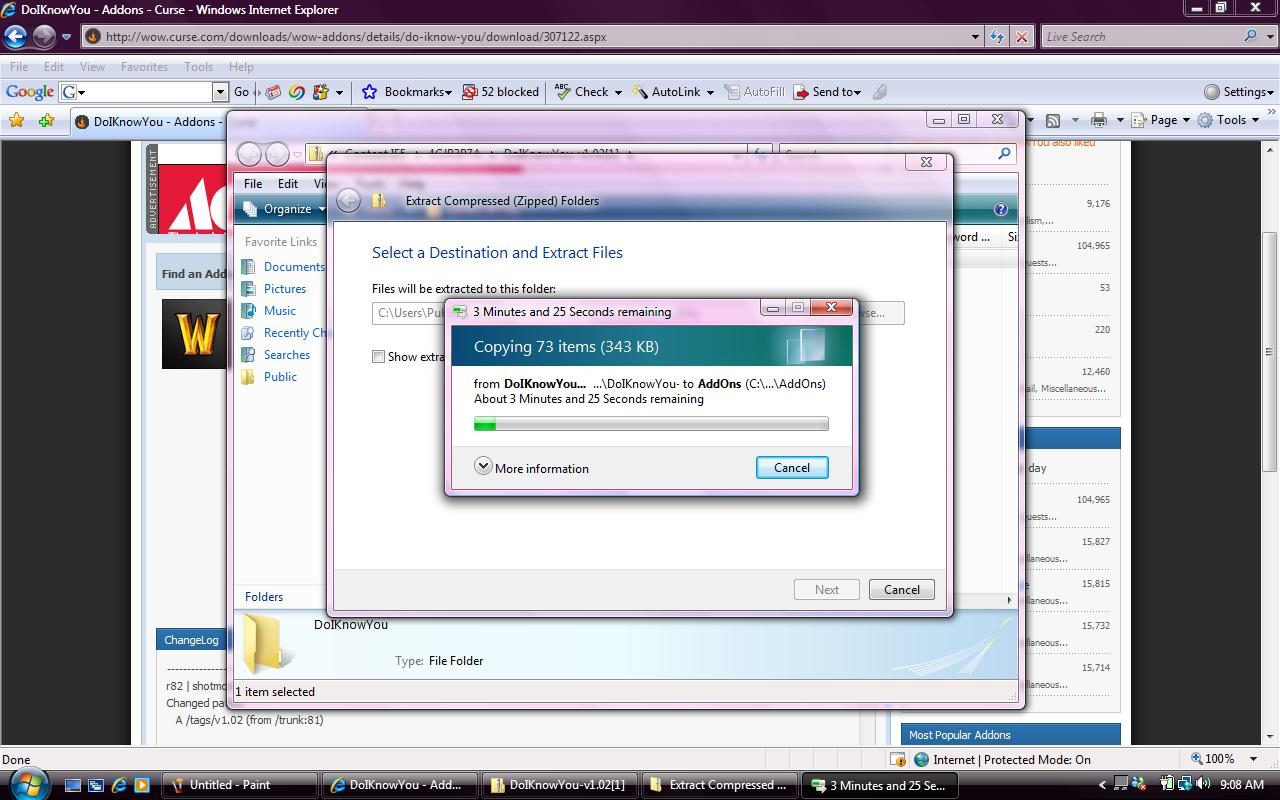
Task: Open Recently Changed in Favorite Links
Action: pyautogui.click(x=294, y=333)
